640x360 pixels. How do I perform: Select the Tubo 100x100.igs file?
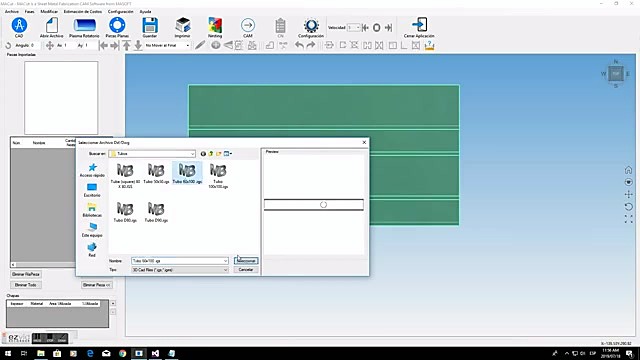(218, 176)
